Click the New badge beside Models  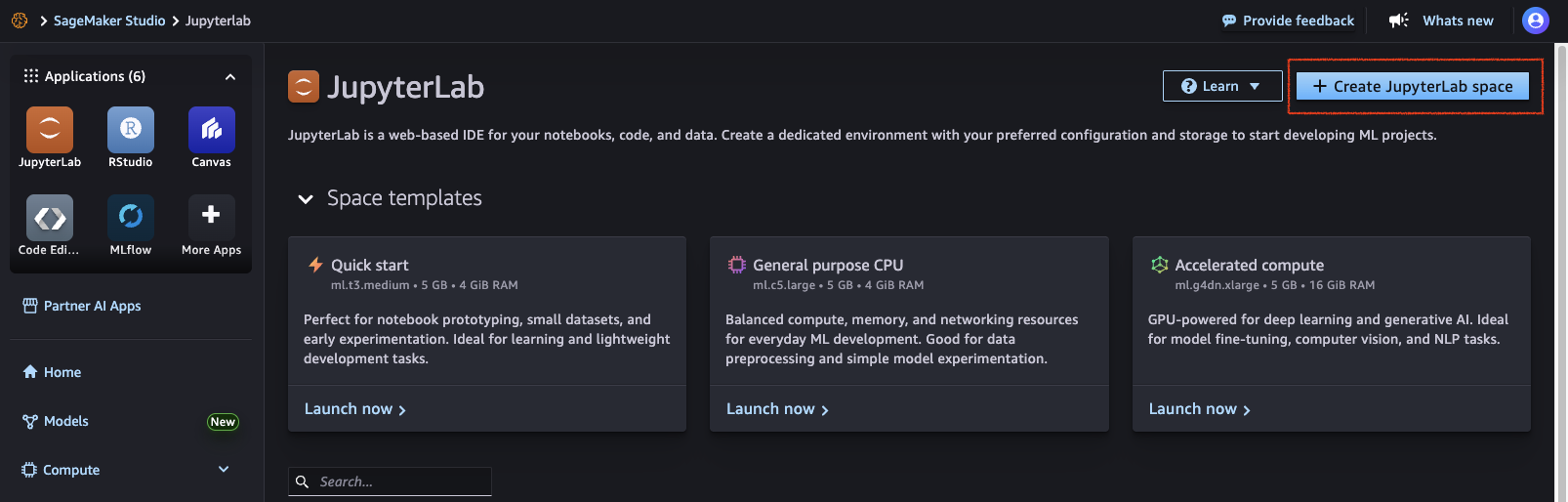coord(223,422)
